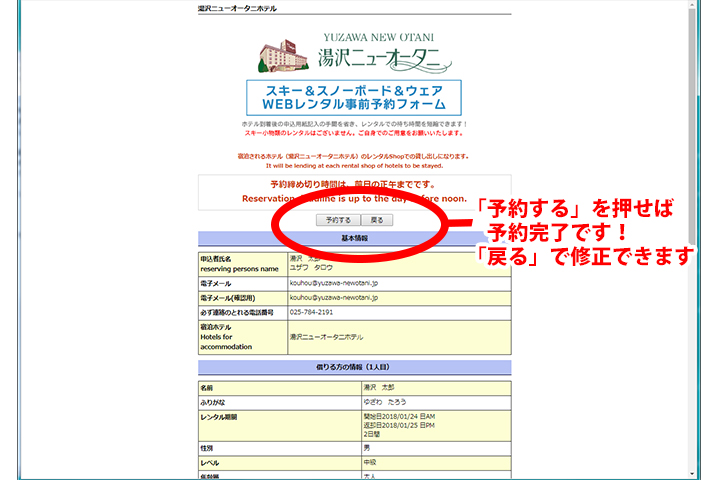Image resolution: width=720 pixels, height=480 pixels.
Task: Click the Yuzawa New Otani hotel logo
Action: coord(354,54)
